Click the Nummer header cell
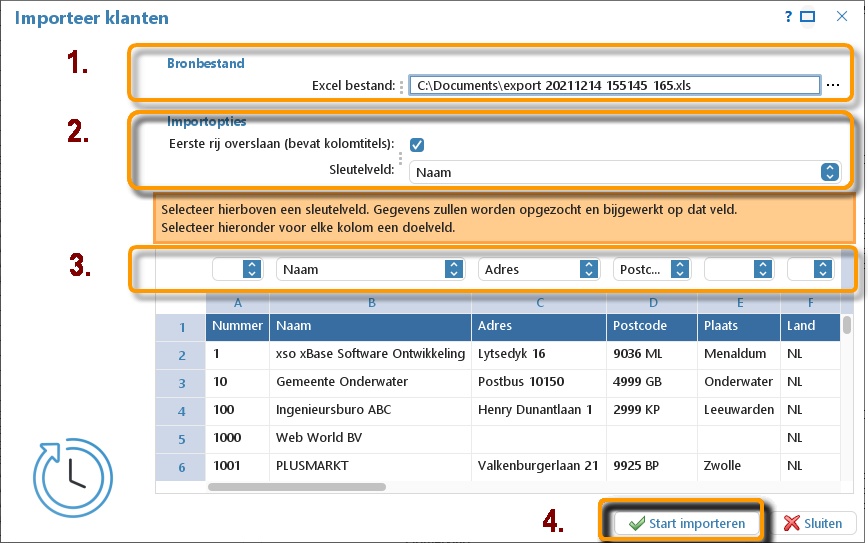 pyautogui.click(x=237, y=326)
